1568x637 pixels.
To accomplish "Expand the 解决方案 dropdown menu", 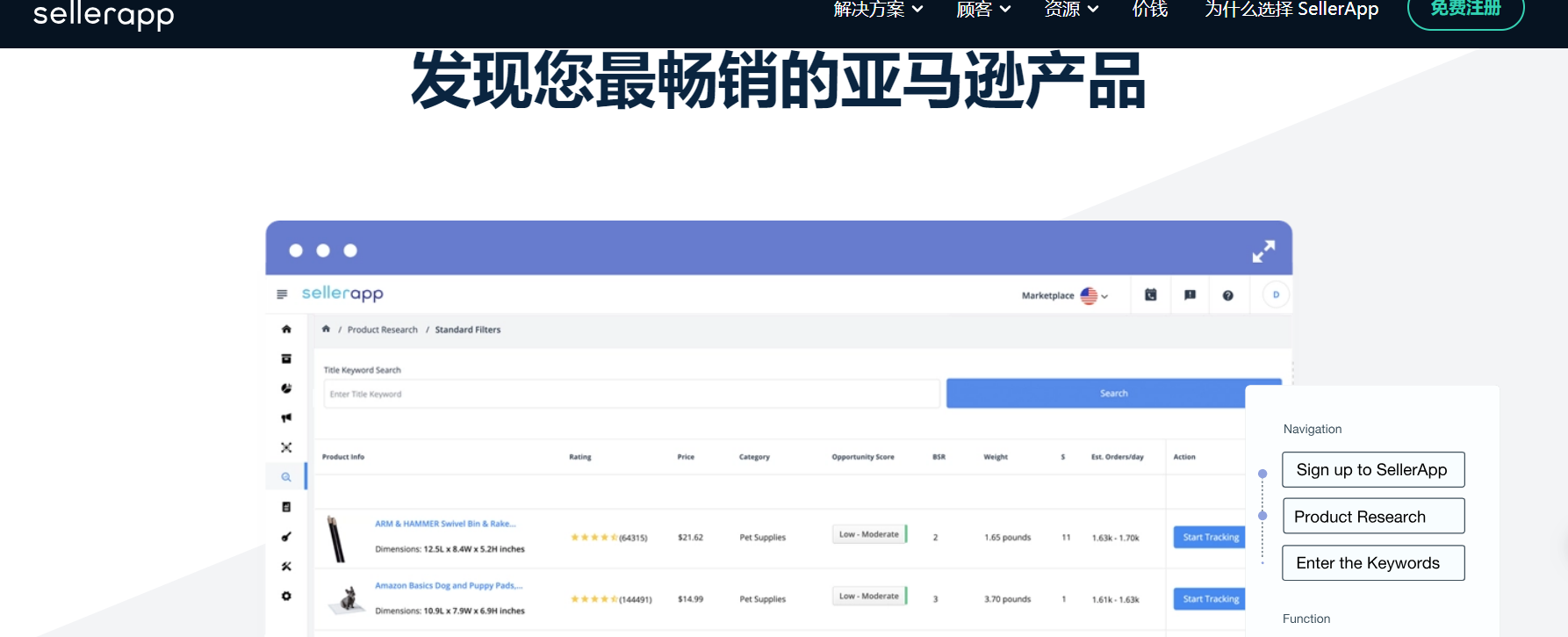I will coord(878,9).
